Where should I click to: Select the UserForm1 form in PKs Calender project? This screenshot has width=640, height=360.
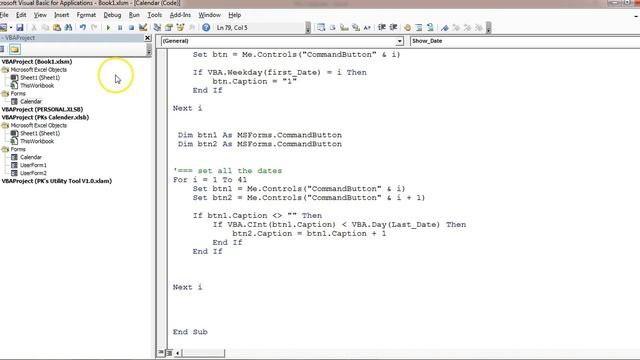33,165
